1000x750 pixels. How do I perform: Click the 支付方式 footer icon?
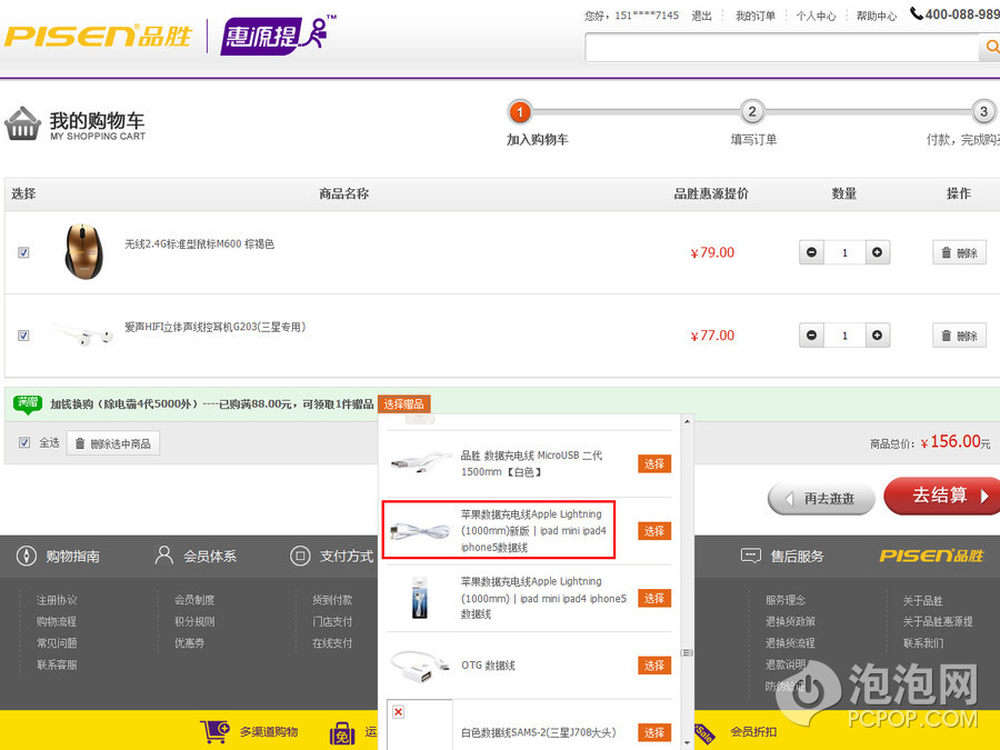tap(300, 555)
